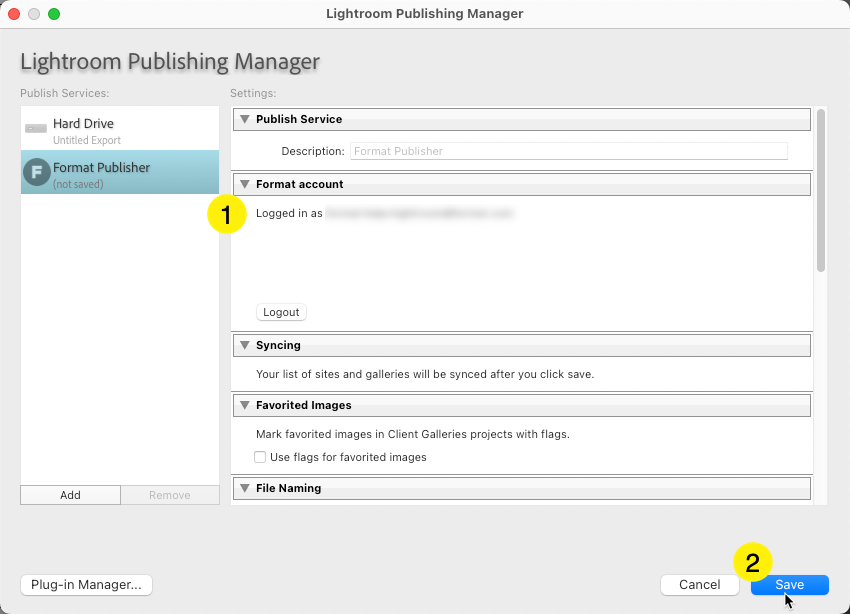This screenshot has width=850, height=614.
Task: Collapse the Favorited Images section triangle
Action: (x=245, y=405)
